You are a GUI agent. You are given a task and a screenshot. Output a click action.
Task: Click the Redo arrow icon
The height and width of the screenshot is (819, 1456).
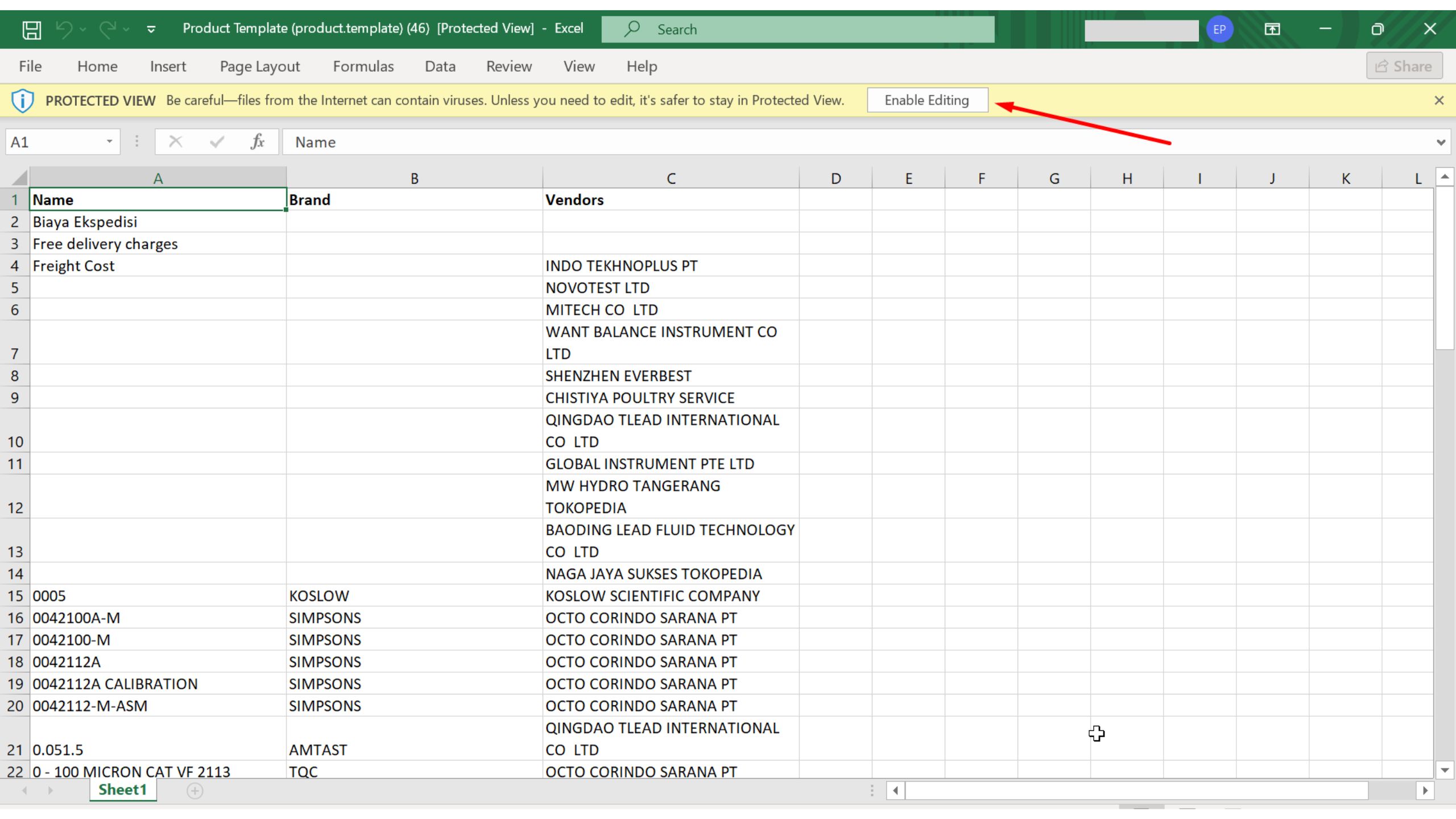[x=107, y=29]
